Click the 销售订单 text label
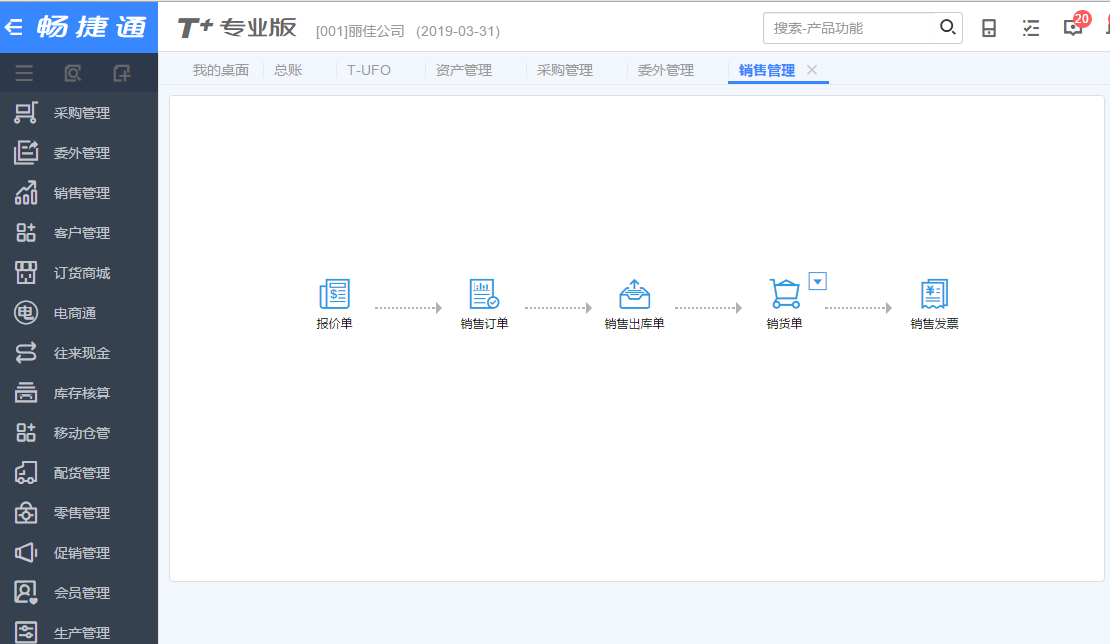 coord(484,323)
